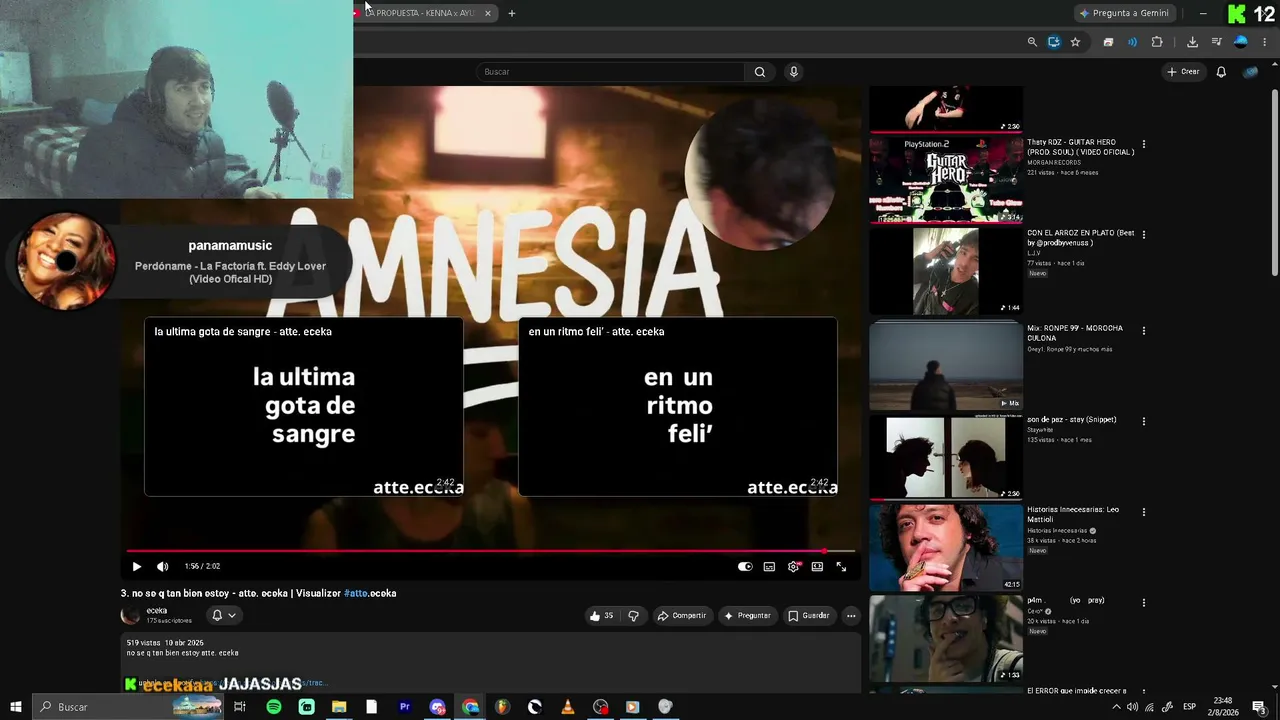Image resolution: width=1280 pixels, height=720 pixels.
Task: Enter fullscreen mode
Action: pyautogui.click(x=841, y=567)
